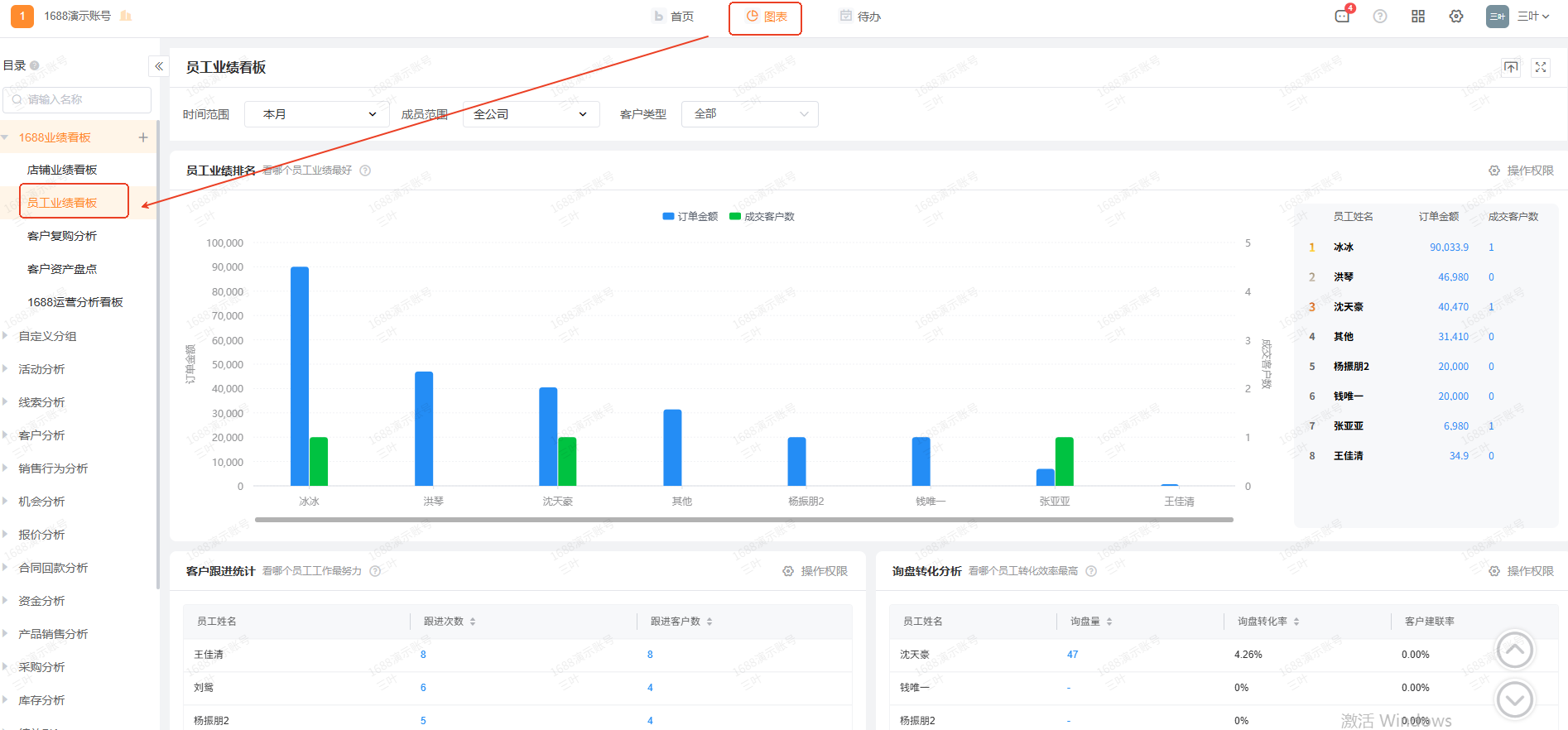Open the help question-mark icon in top bar

[x=1380, y=17]
